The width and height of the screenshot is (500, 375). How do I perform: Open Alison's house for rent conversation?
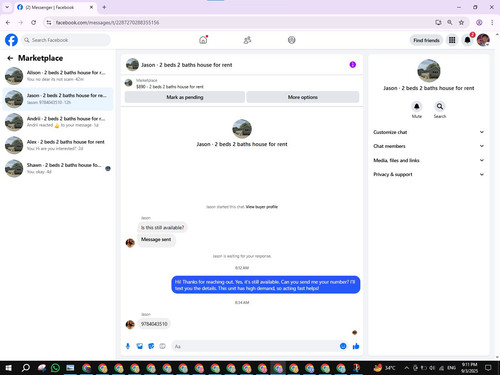point(58,76)
